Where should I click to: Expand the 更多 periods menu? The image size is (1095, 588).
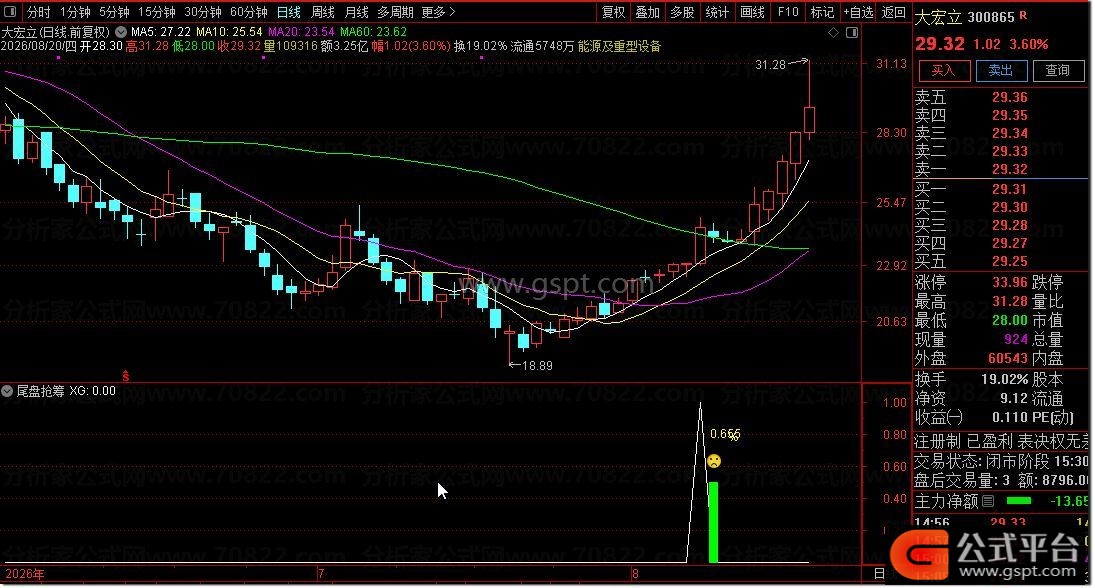click(x=438, y=12)
